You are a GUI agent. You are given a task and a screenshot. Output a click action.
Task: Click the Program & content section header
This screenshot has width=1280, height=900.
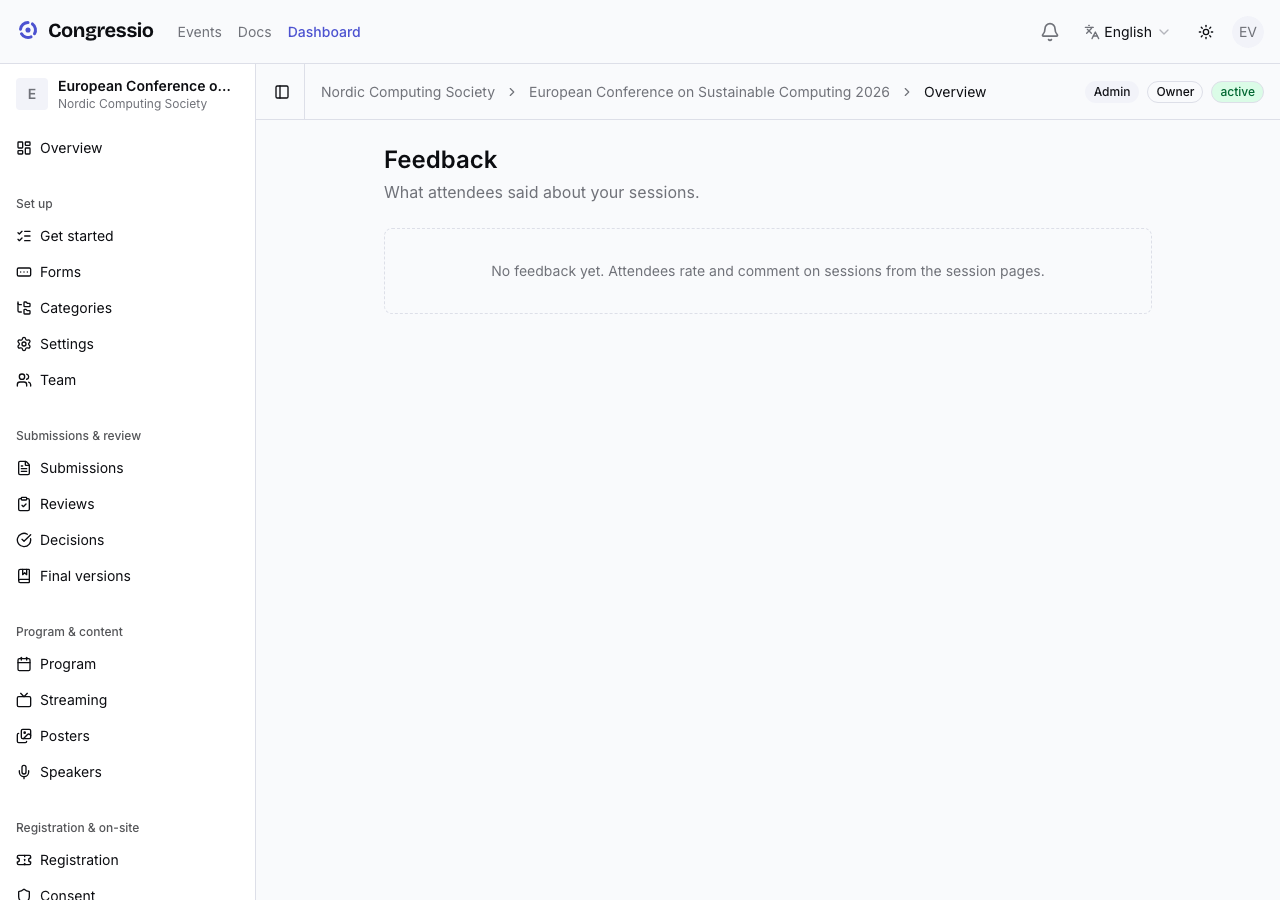69,632
